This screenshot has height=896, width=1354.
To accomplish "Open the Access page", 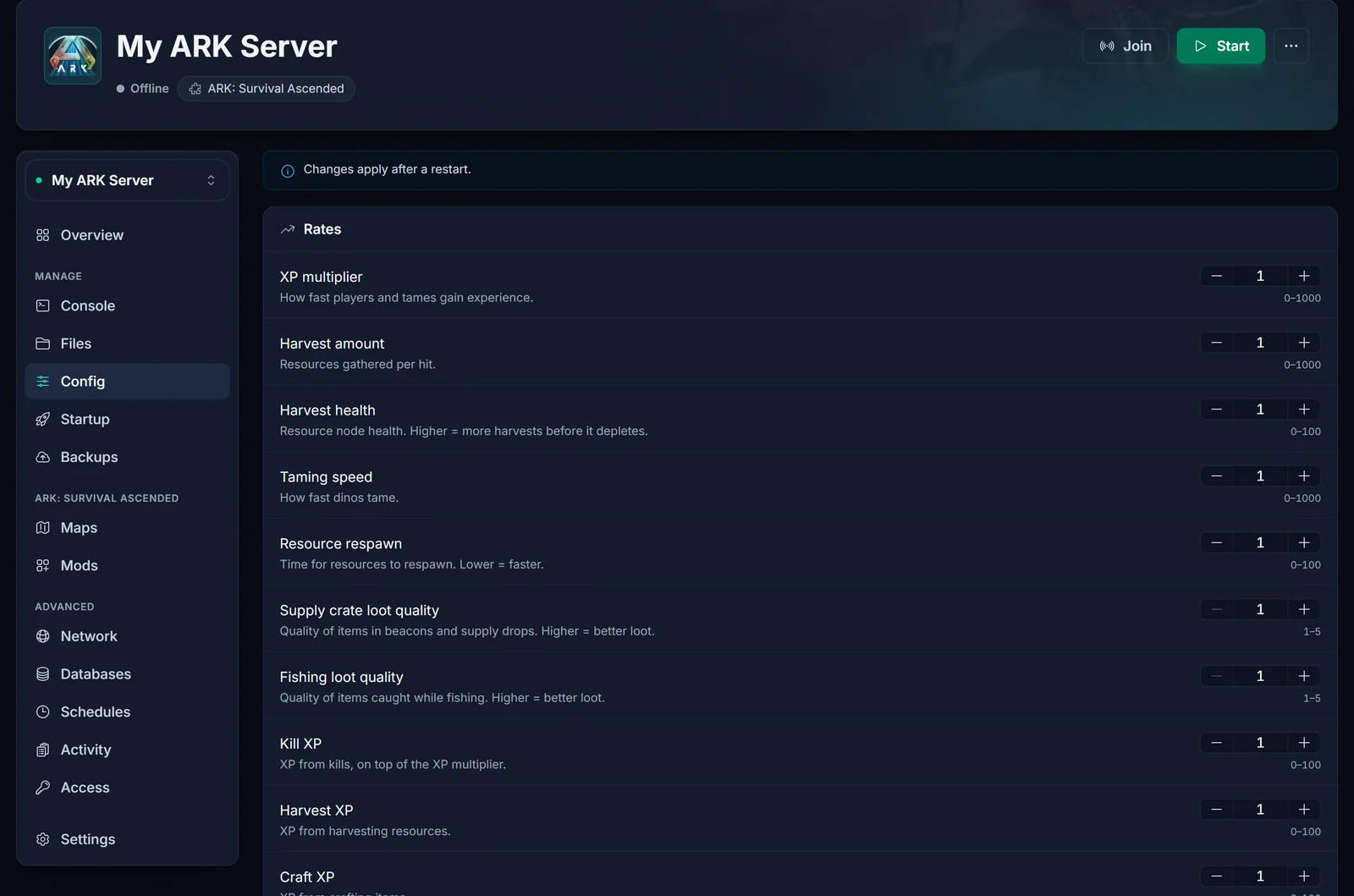I will [x=127, y=788].
